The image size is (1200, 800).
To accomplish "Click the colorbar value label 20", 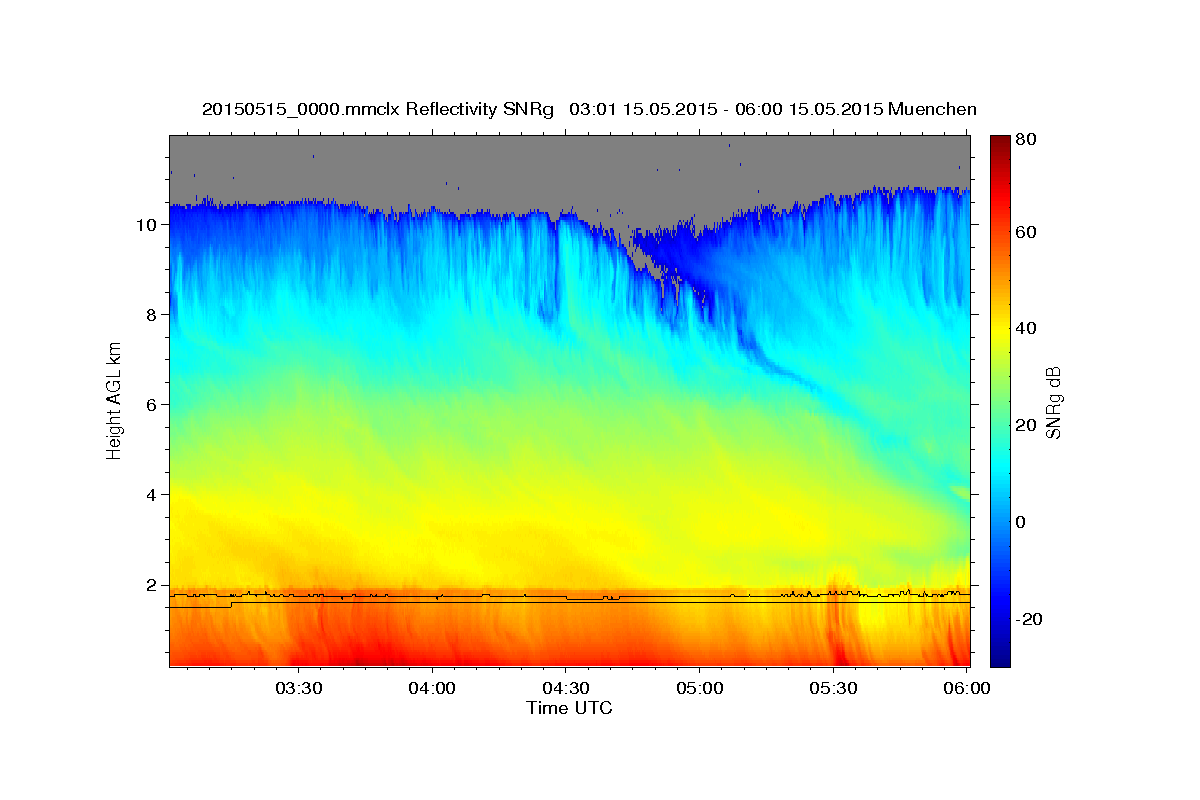I will coord(1028,425).
